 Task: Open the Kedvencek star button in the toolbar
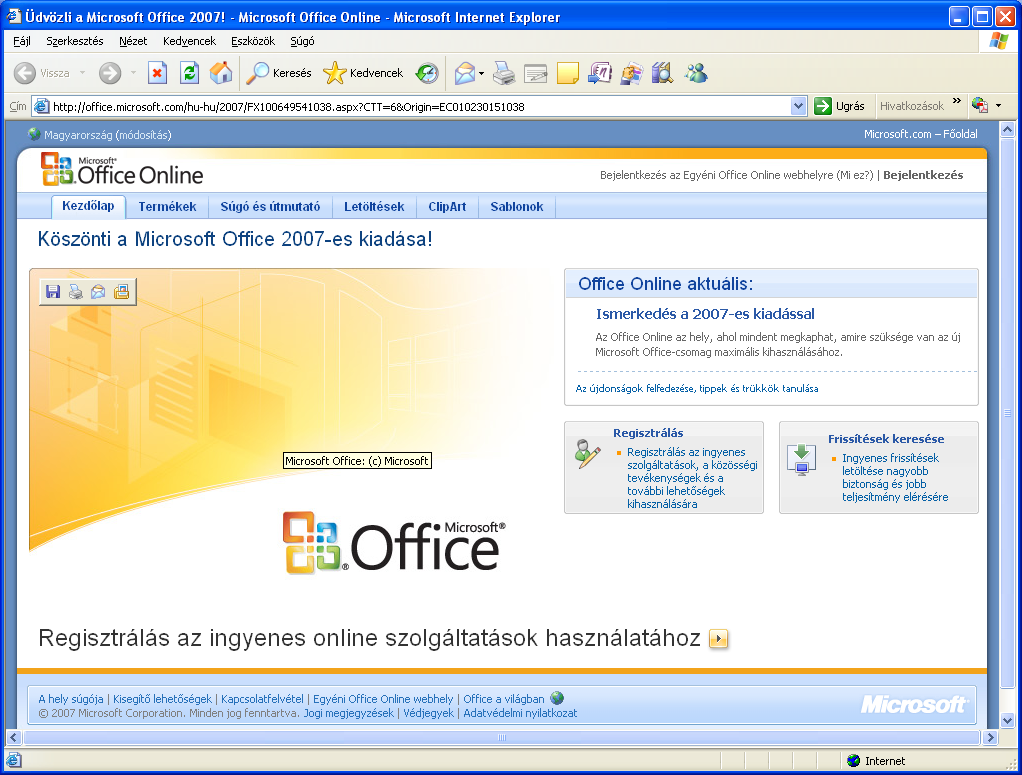coord(363,73)
